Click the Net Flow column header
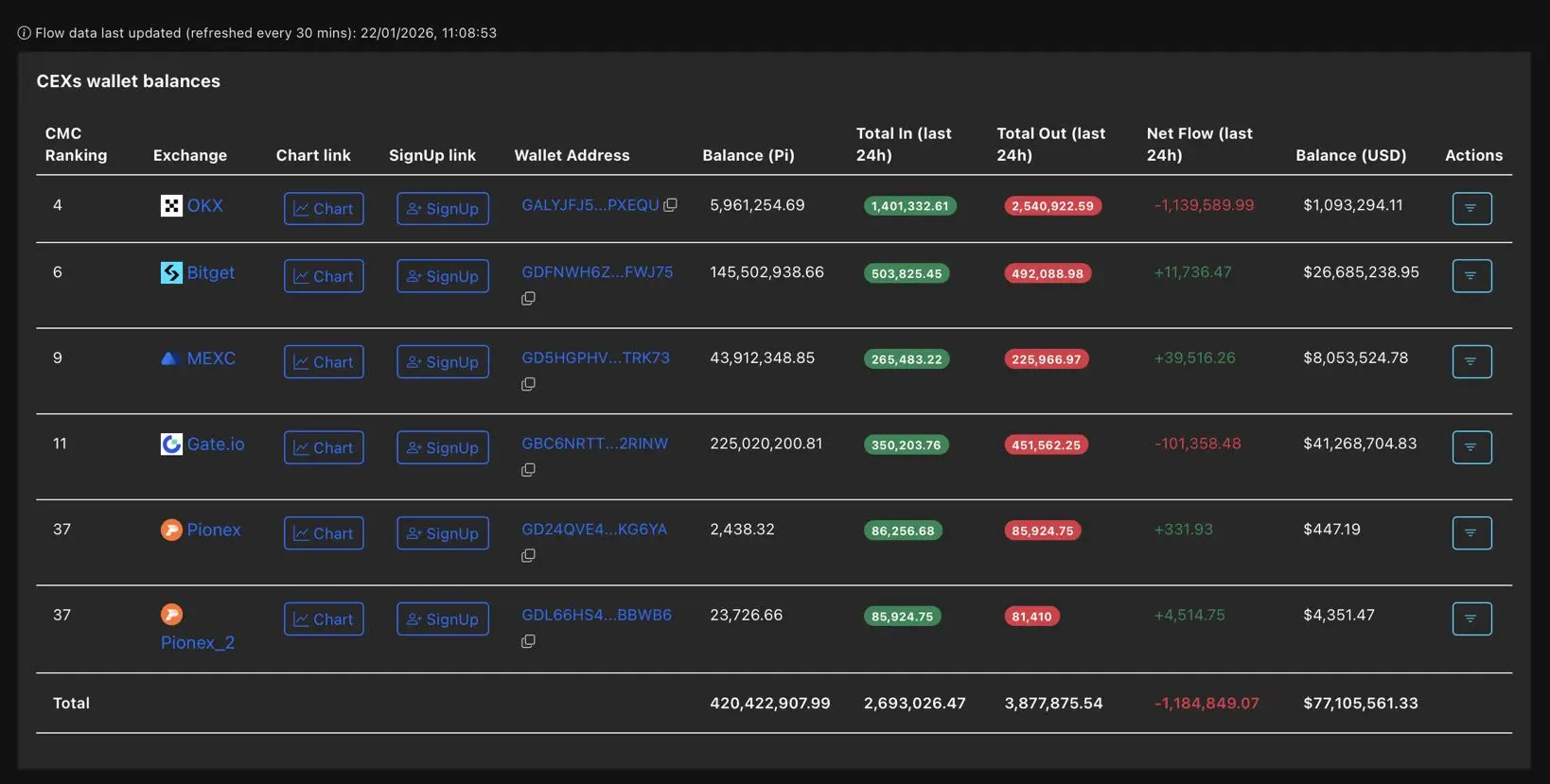This screenshot has height=784, width=1550. tap(1199, 144)
